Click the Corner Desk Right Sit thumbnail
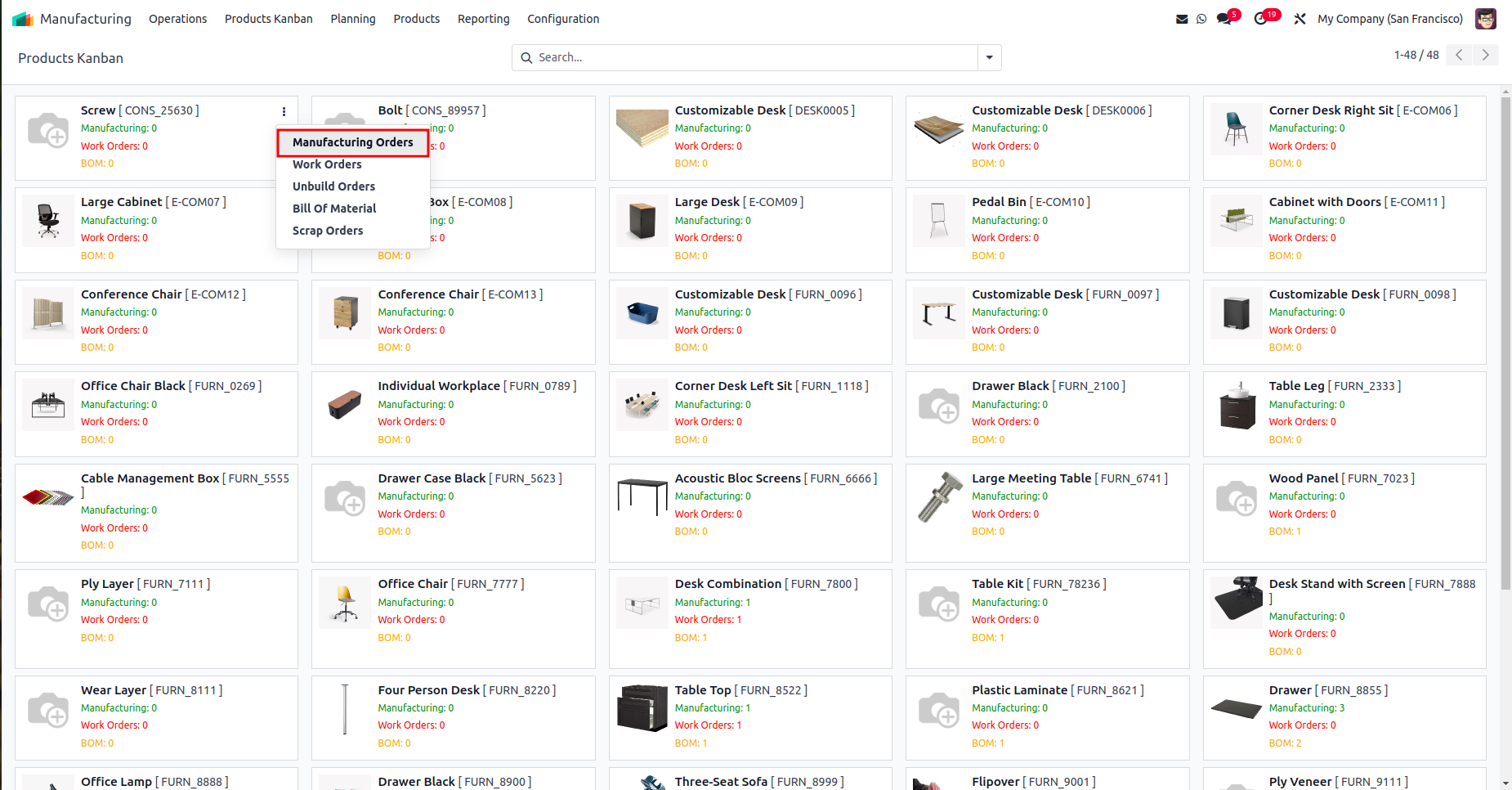This screenshot has width=1512, height=790. coord(1237,129)
